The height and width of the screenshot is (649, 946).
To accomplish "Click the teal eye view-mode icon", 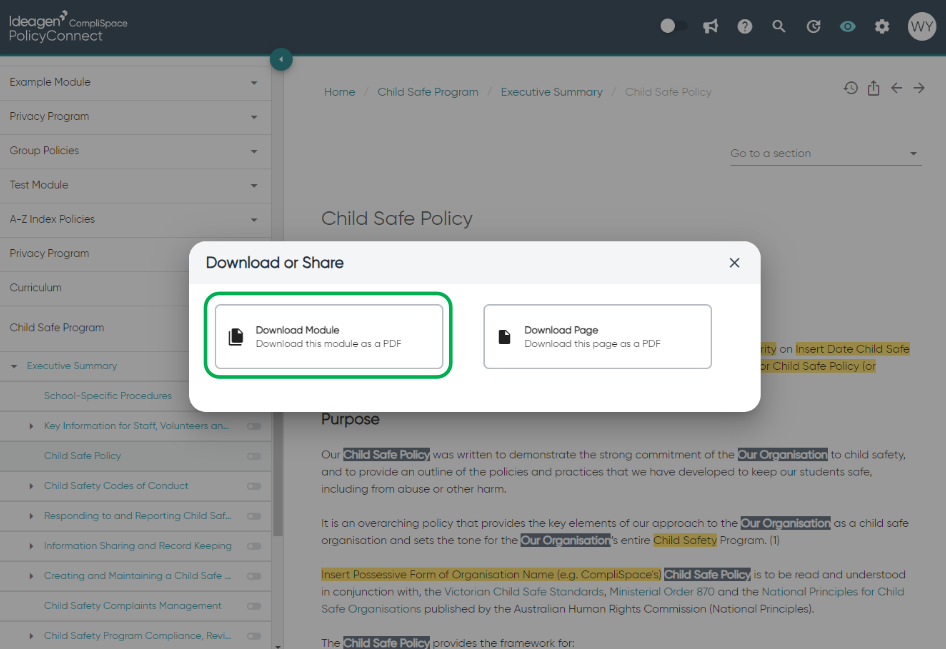I will click(848, 26).
